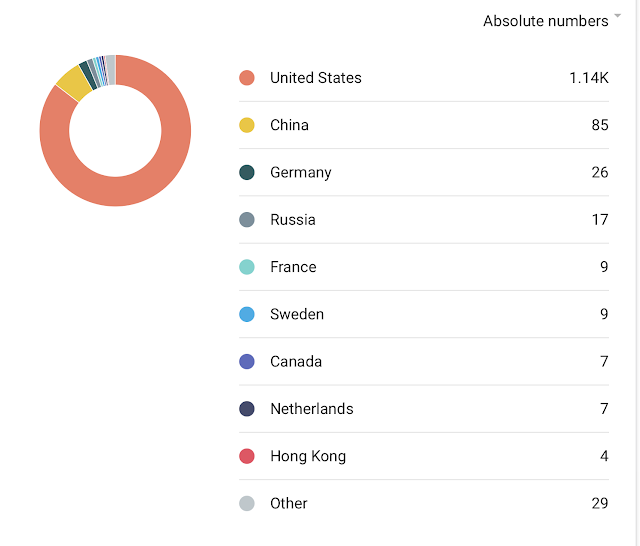Select the Hong Kong legend label
Viewport: 640px width, 546px height.
pyautogui.click(x=308, y=456)
